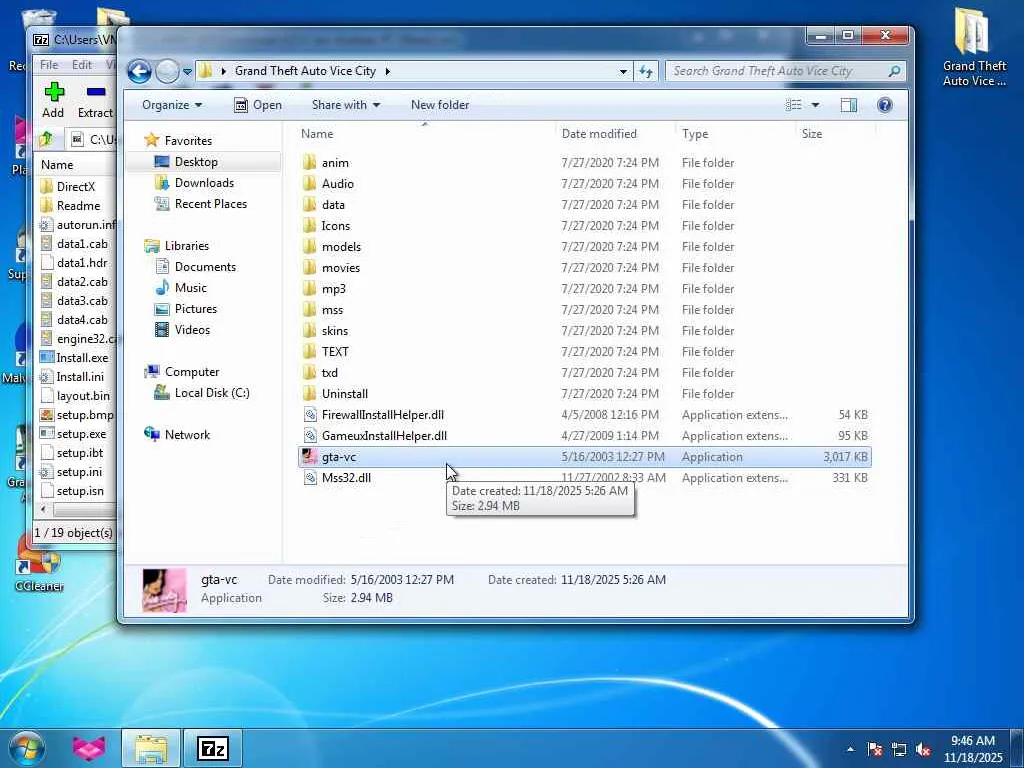The width and height of the screenshot is (1024, 768).
Task: Click the refresh button beside address bar
Action: point(646,71)
